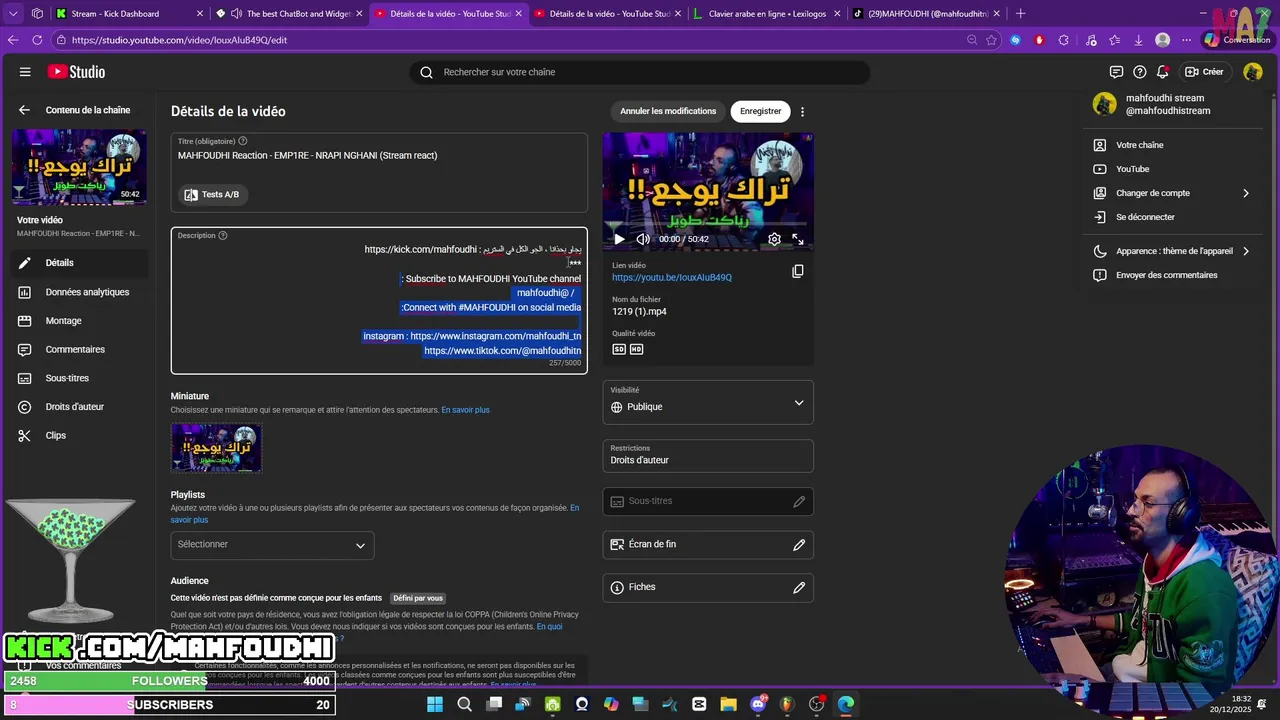
Task: Open Clips in the sidebar
Action: point(81,435)
